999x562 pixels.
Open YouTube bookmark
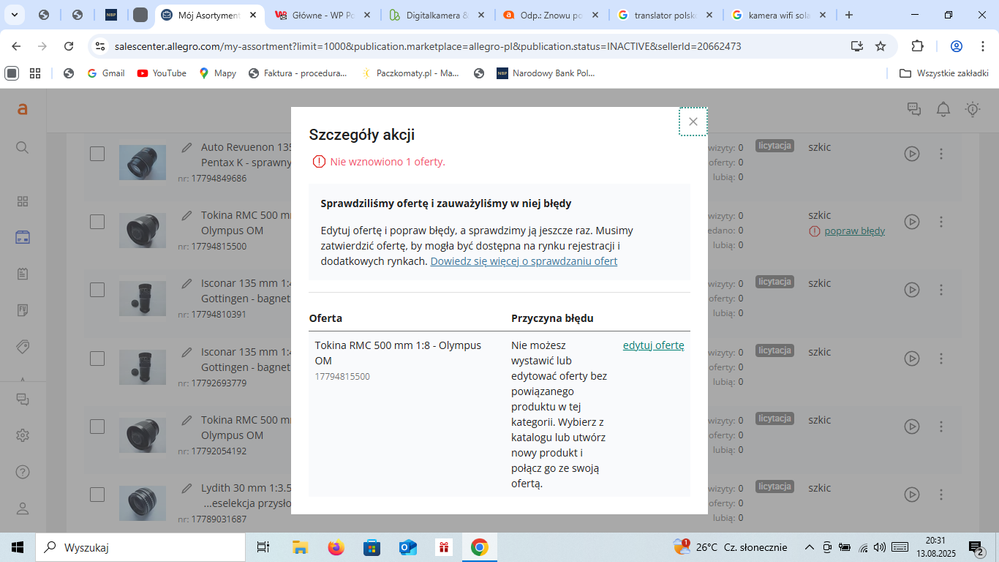tap(161, 73)
